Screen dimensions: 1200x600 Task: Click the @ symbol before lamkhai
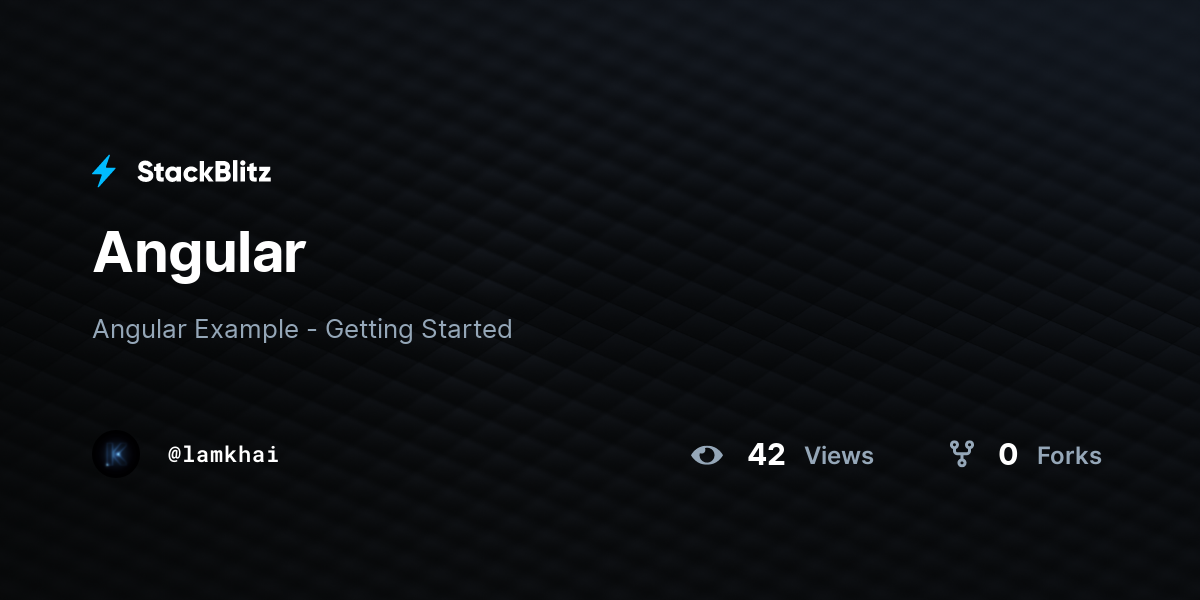click(x=174, y=455)
